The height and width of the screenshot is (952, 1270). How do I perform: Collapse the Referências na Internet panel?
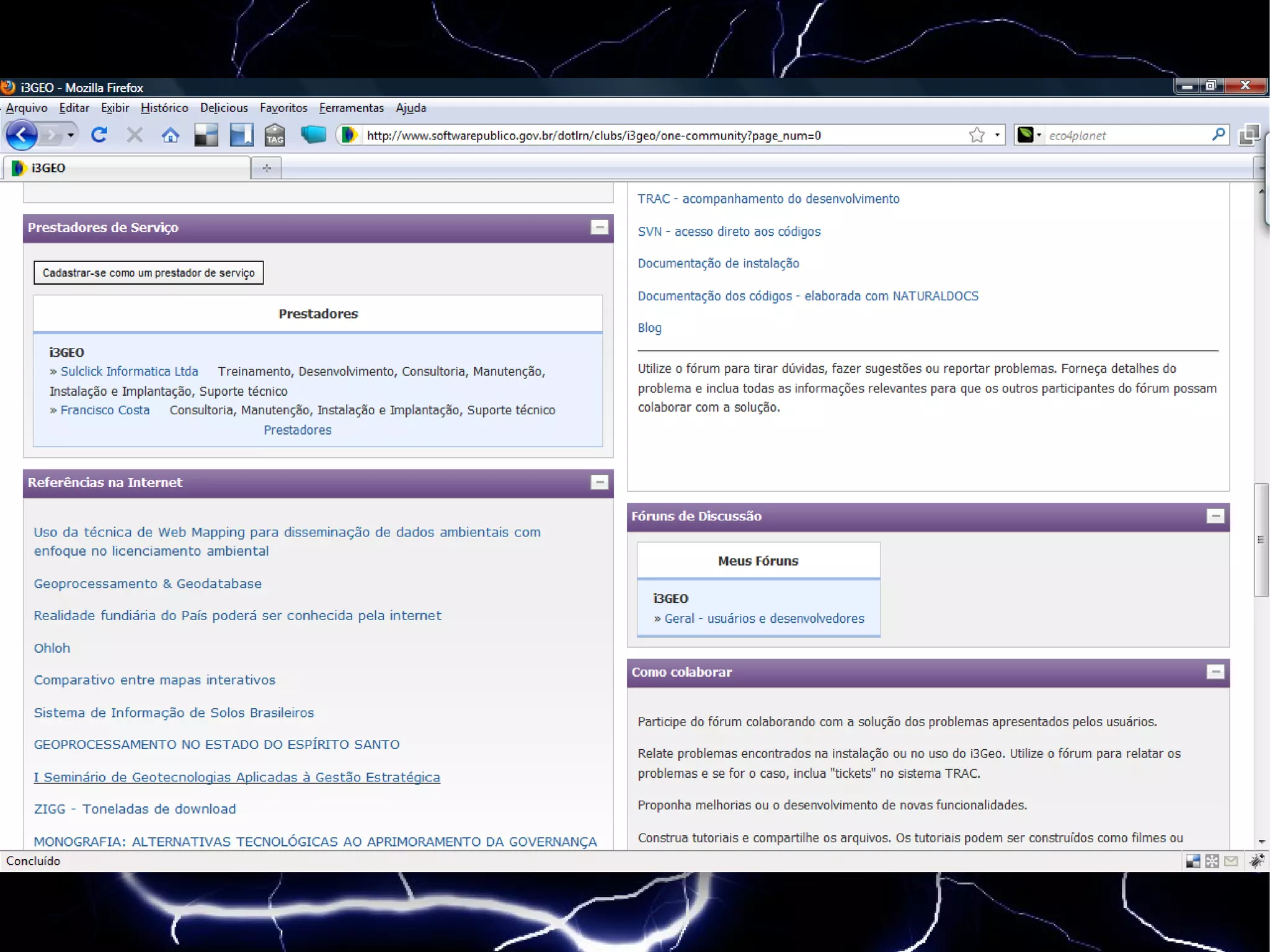pos(599,482)
